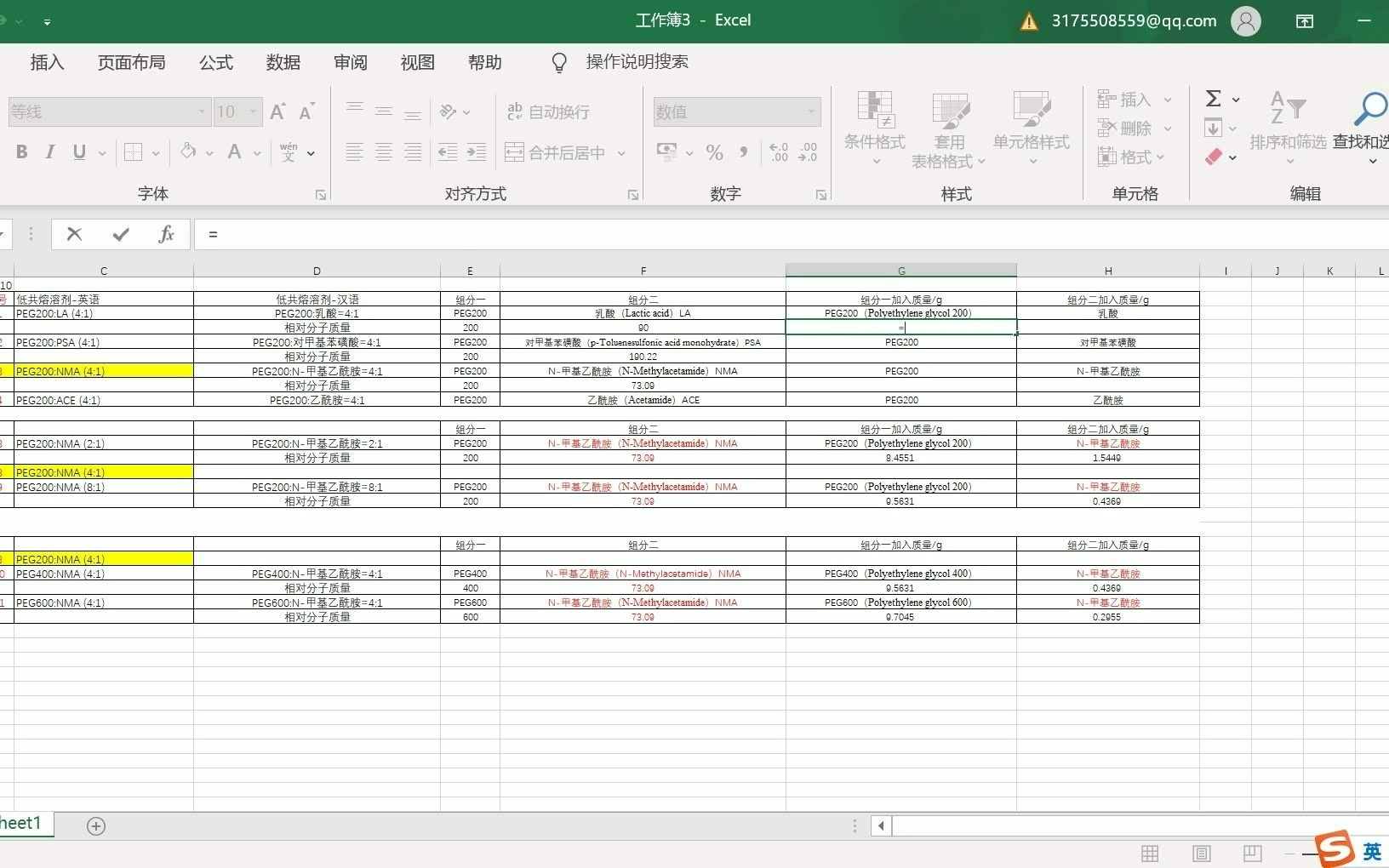Cancel formula entry with X button
This screenshot has height=868, width=1389.
75,234
